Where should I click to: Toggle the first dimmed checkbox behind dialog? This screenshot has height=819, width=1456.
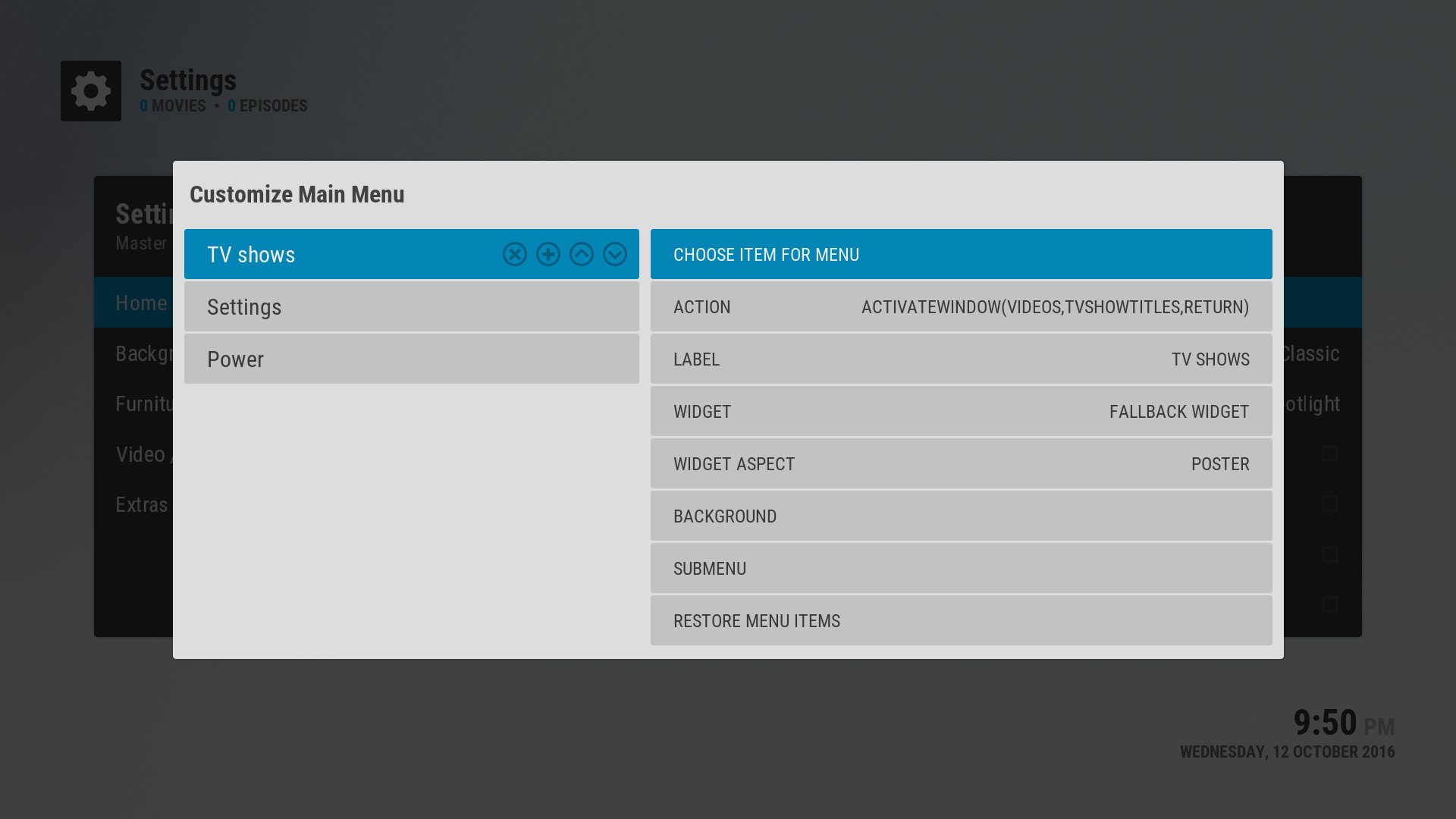(x=1329, y=453)
